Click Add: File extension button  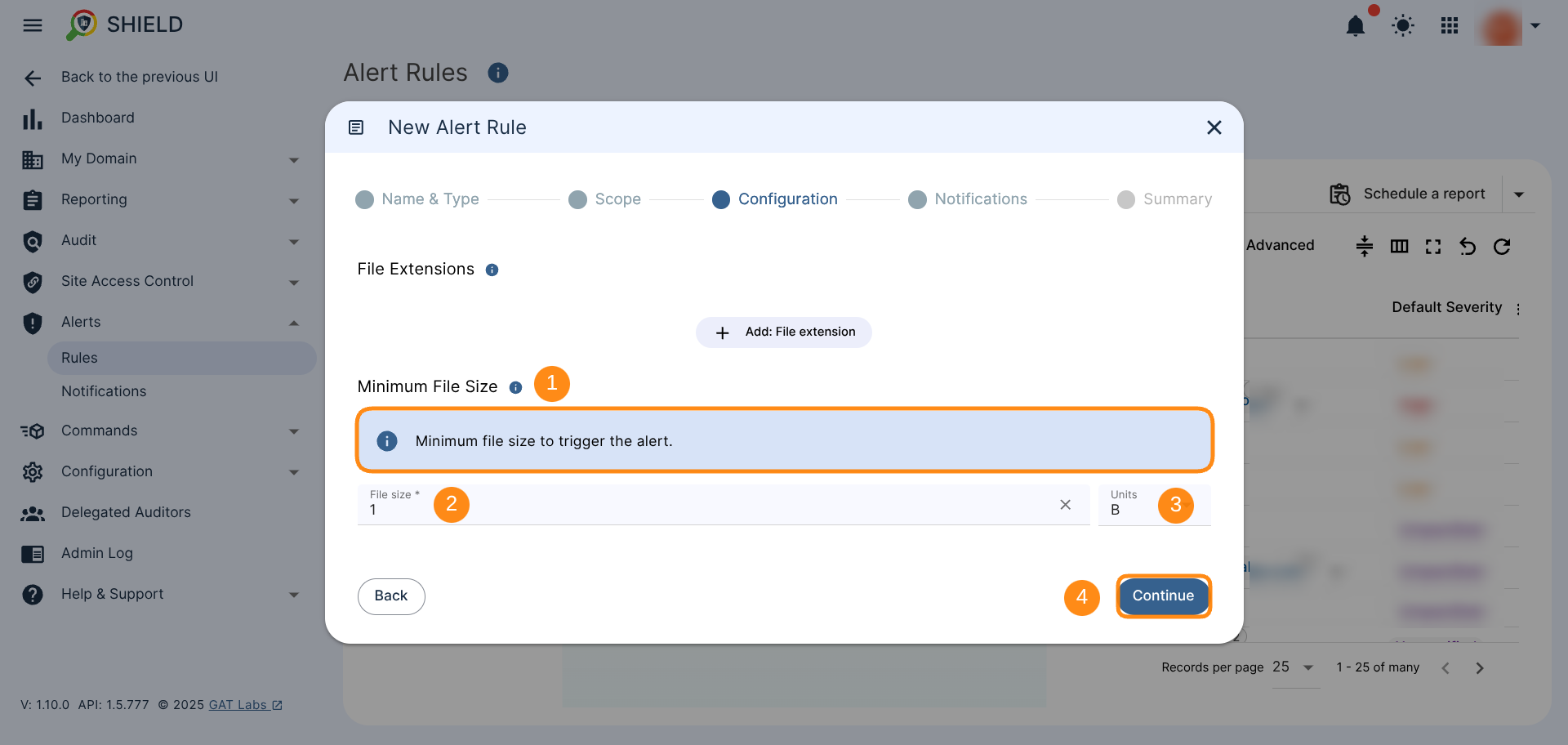(784, 332)
